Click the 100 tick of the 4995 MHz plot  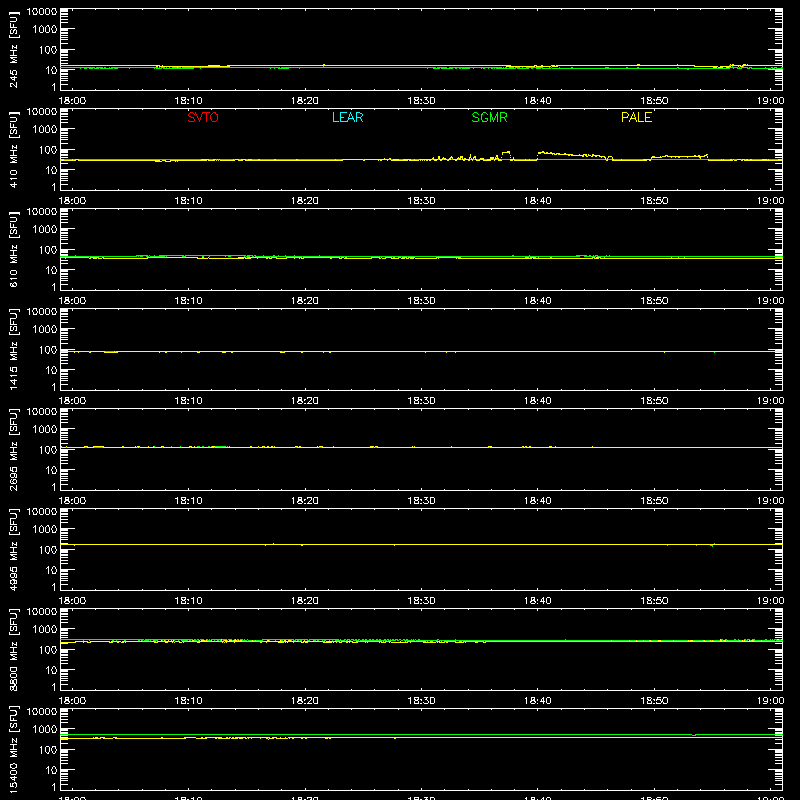tap(48, 550)
